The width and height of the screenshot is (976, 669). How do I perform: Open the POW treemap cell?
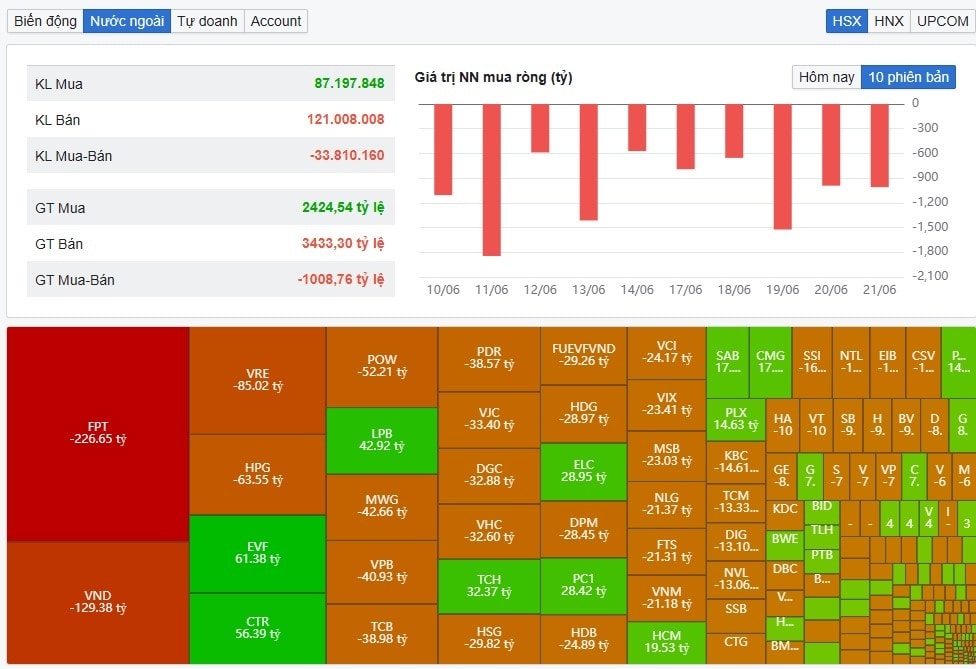(382, 367)
